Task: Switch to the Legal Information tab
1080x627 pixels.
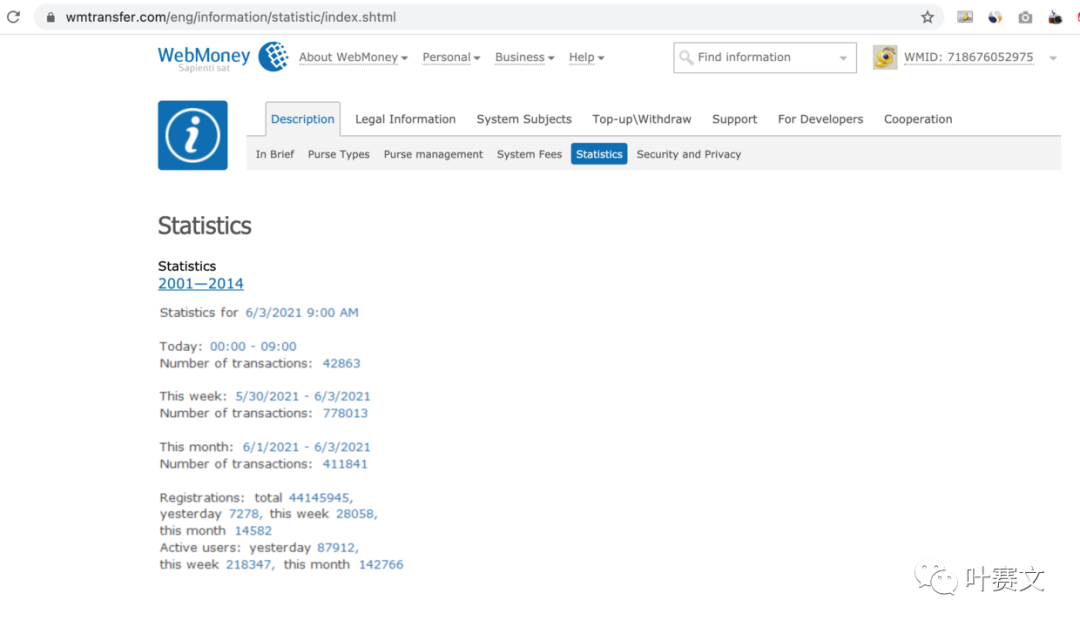Action: point(405,119)
